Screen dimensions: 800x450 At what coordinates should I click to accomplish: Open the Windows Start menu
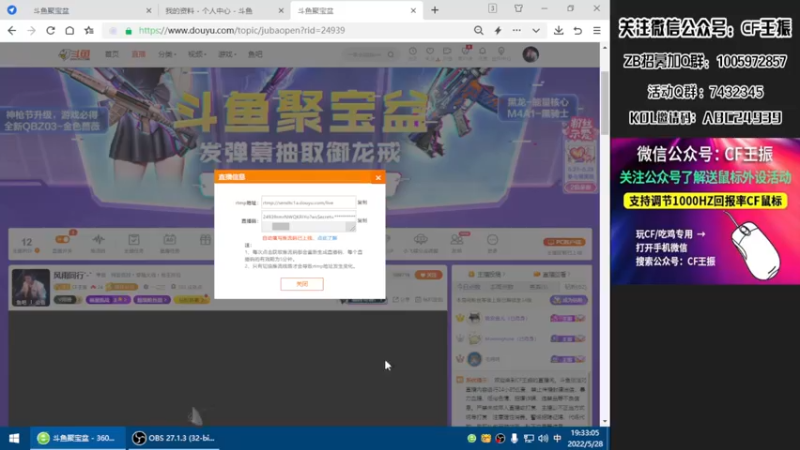pyautogui.click(x=14, y=438)
